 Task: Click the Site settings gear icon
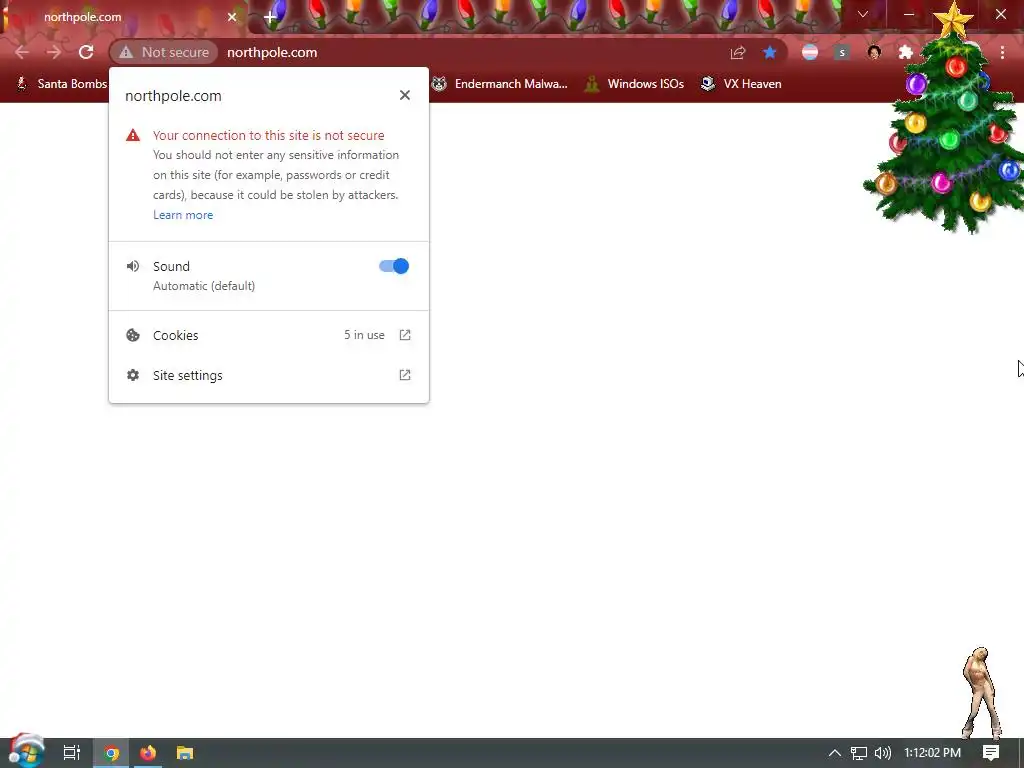point(133,375)
